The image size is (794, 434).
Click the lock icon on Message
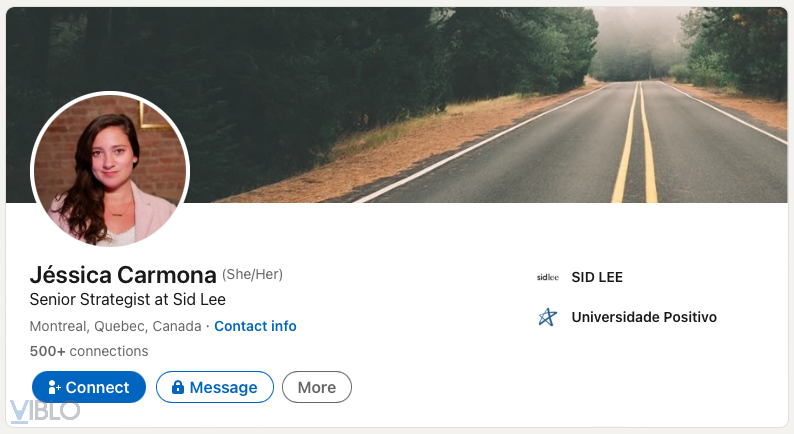[178, 387]
